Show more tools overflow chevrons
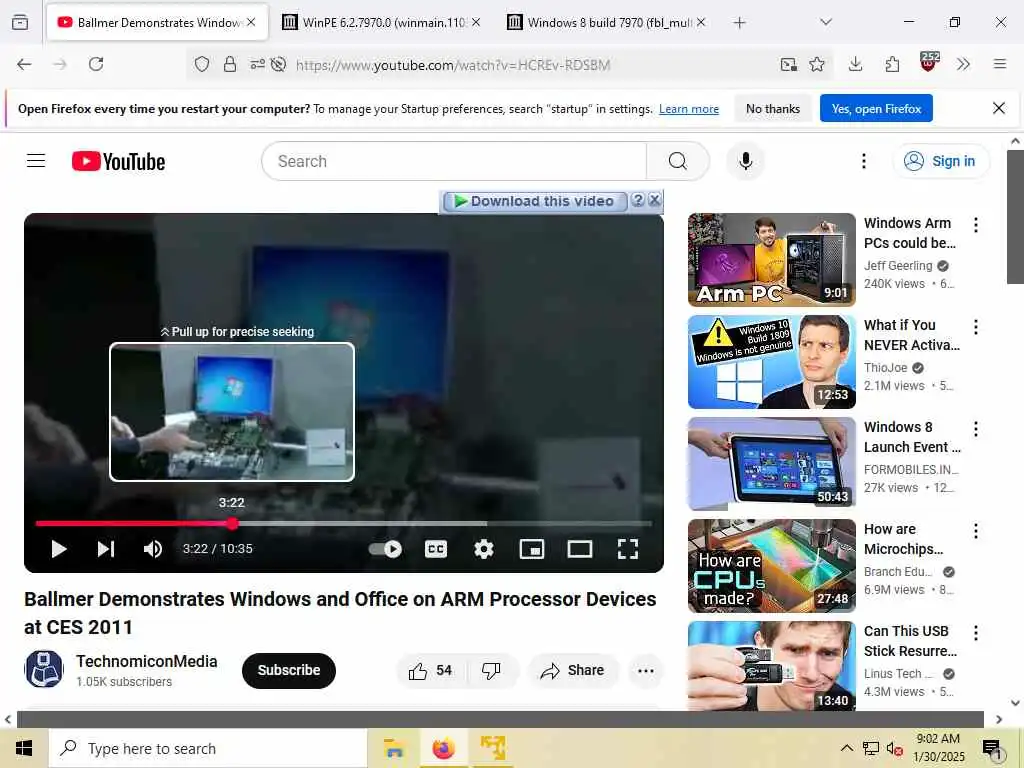1024x768 pixels. [963, 64]
